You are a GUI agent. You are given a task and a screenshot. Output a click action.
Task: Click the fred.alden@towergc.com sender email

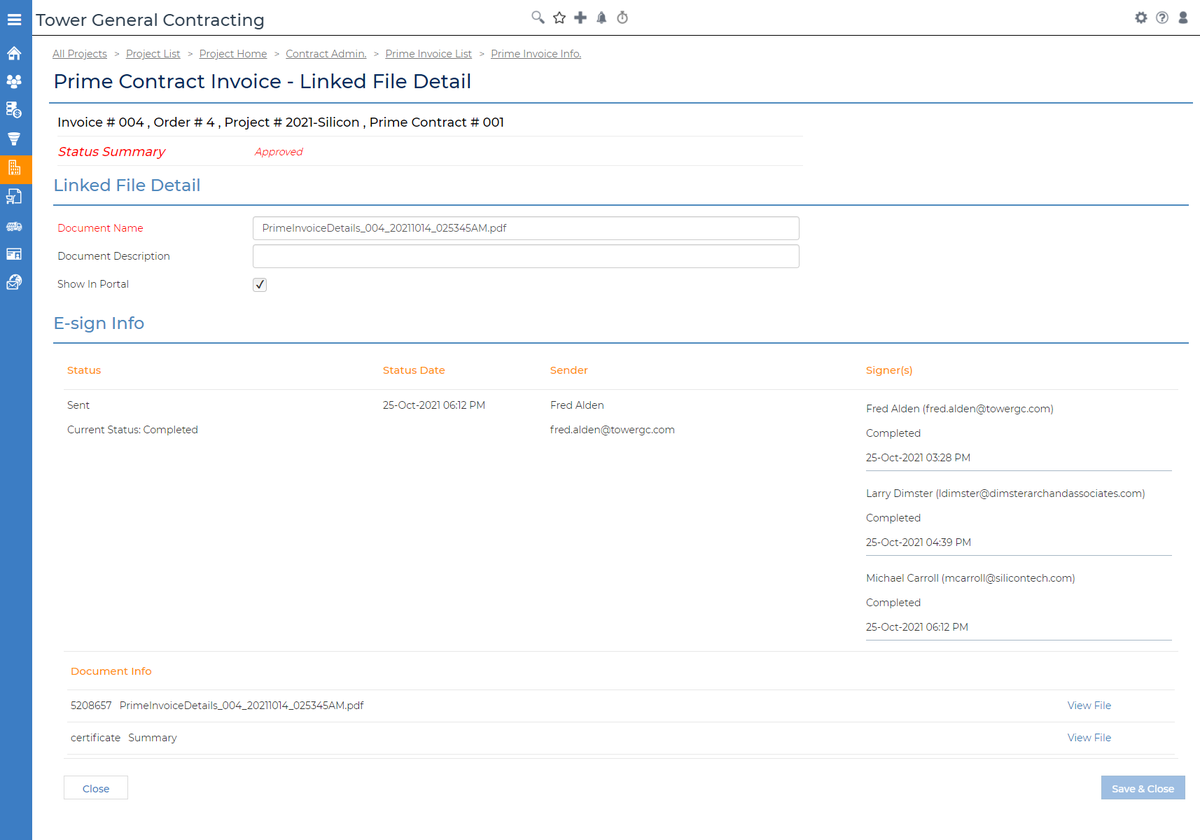click(612, 430)
